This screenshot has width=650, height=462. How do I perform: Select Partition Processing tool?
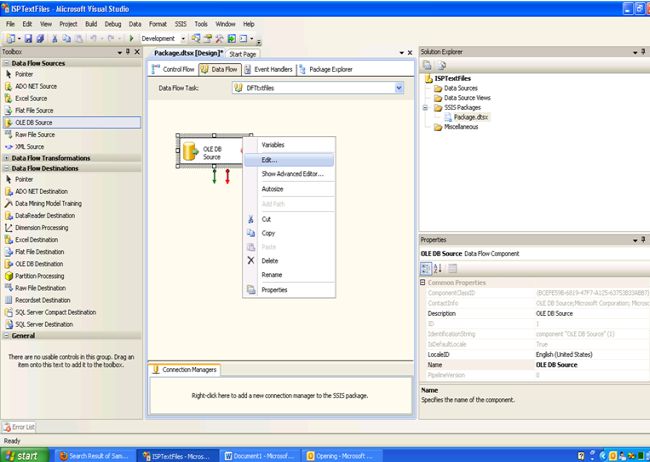click(x=39, y=276)
